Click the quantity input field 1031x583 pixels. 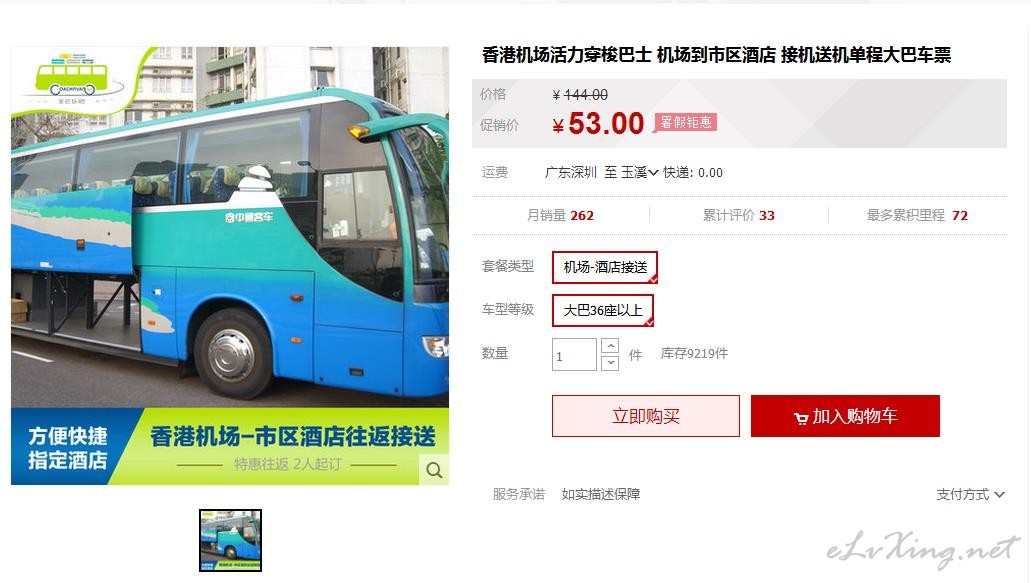click(x=574, y=355)
